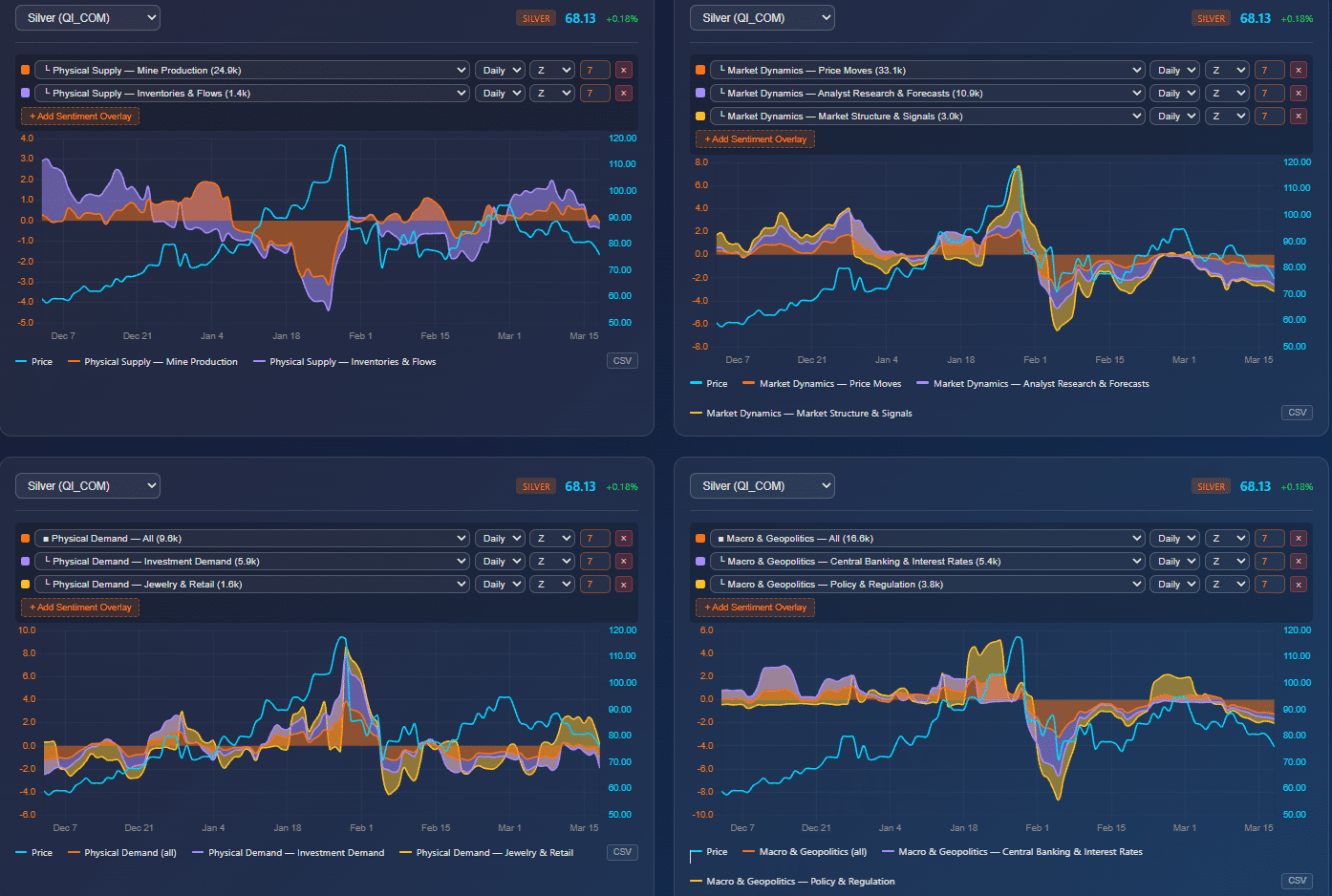The height and width of the screenshot is (896, 1332).
Task: Export Physical Demand chart as CSV
Action: (x=622, y=852)
